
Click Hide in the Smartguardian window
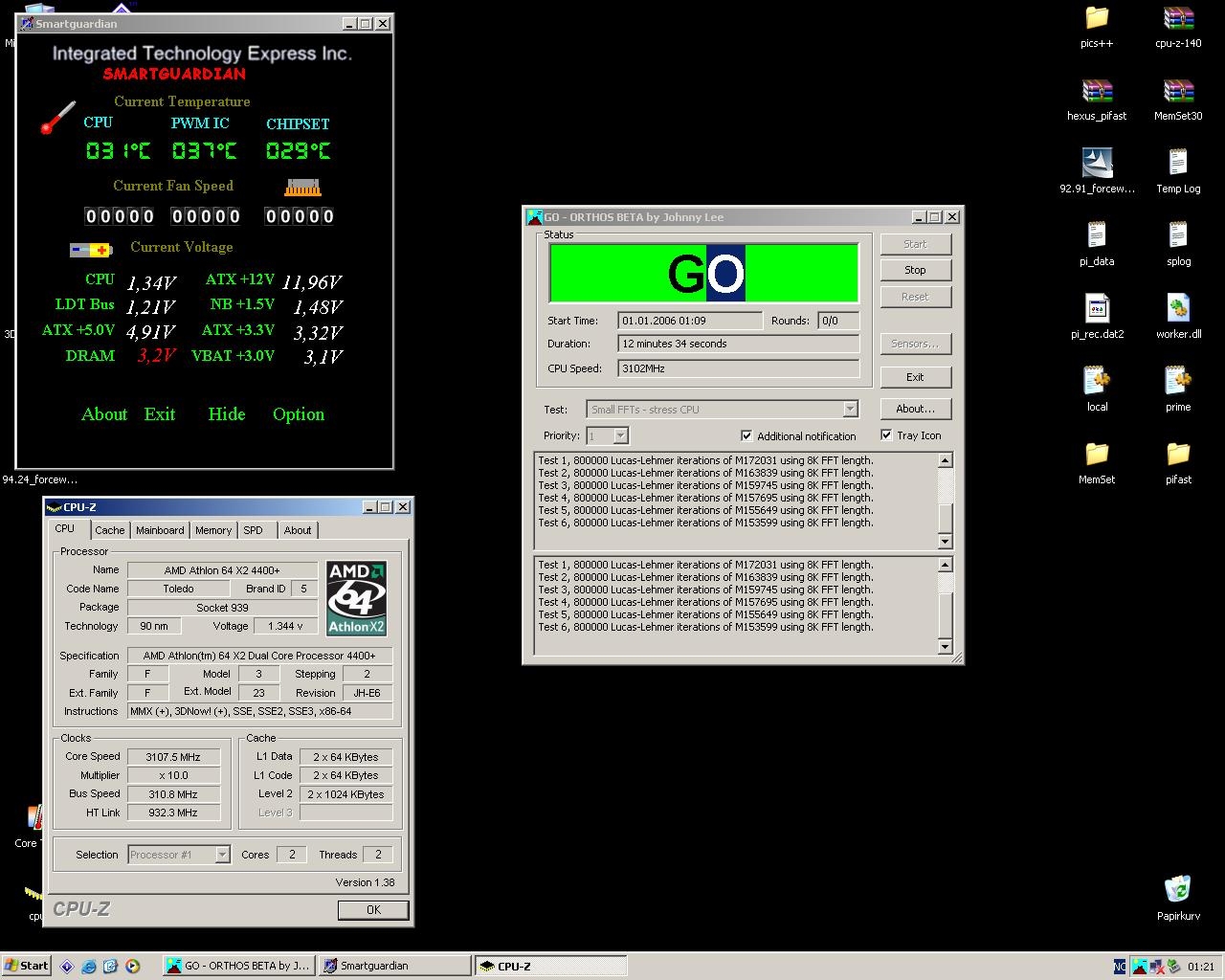pyautogui.click(x=227, y=414)
